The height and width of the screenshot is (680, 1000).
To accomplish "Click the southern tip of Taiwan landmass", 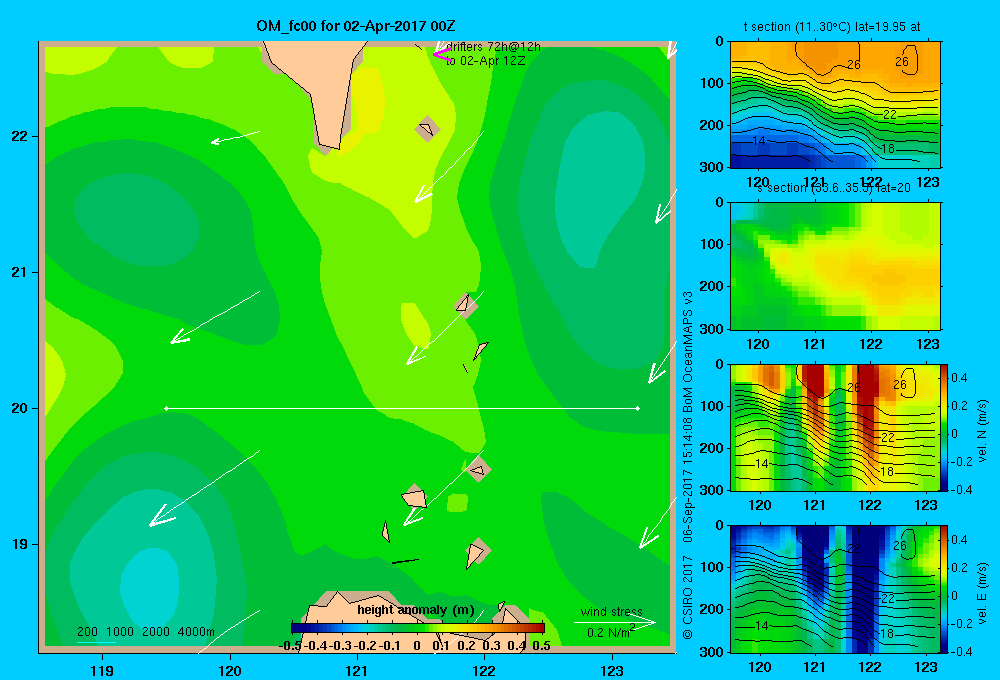I will tap(330, 148).
